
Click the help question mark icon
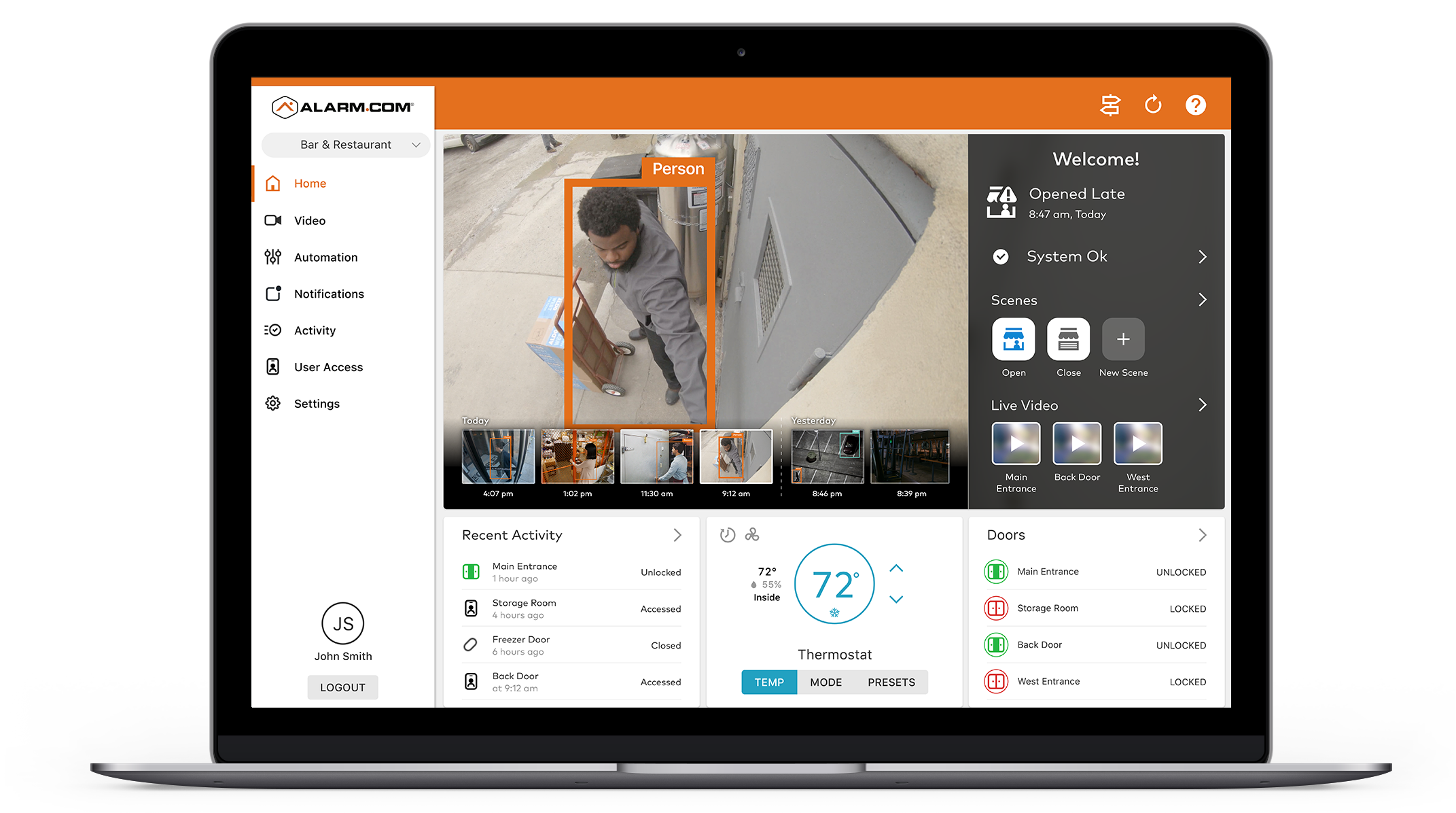pyautogui.click(x=1197, y=105)
